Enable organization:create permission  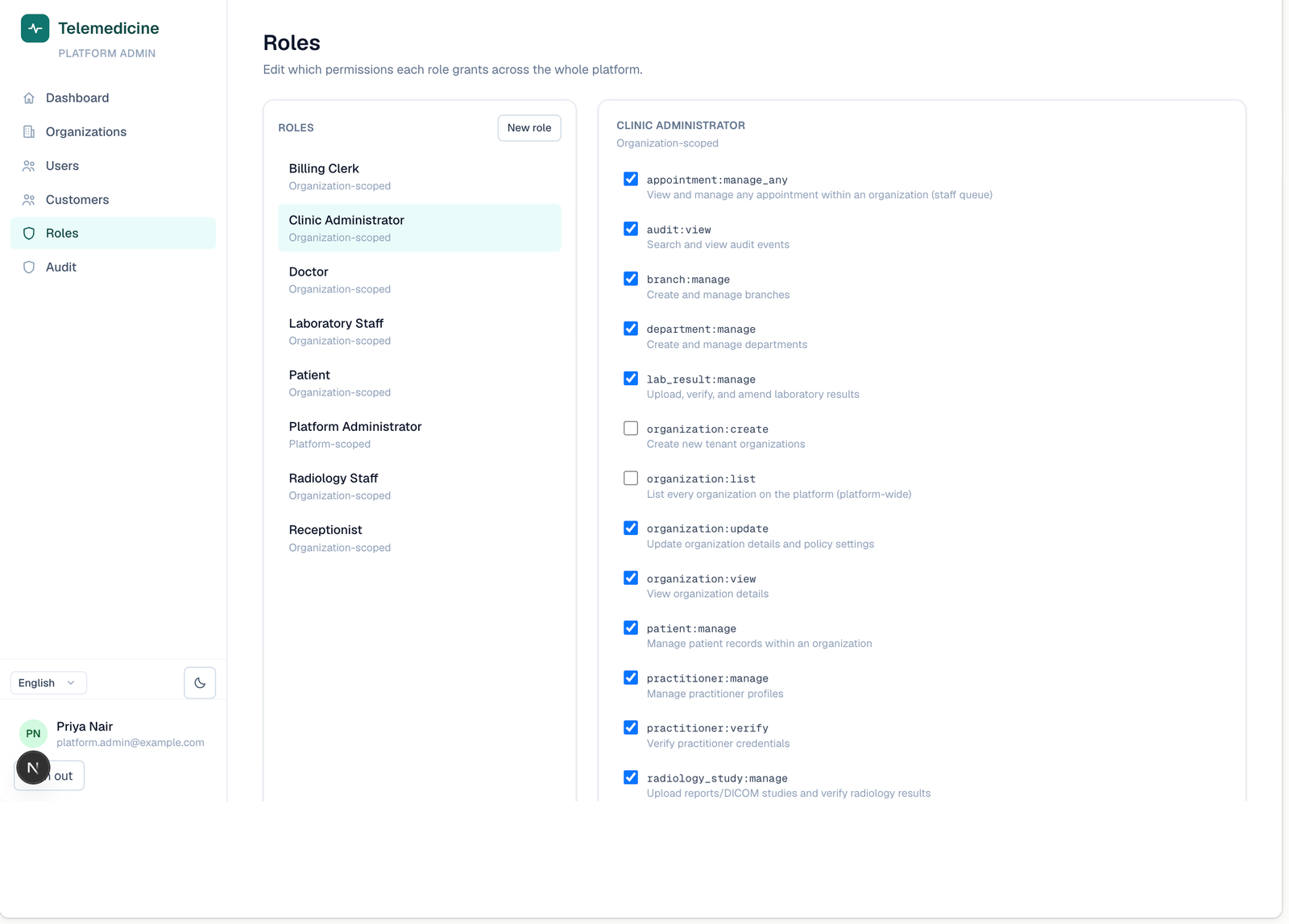pos(631,429)
